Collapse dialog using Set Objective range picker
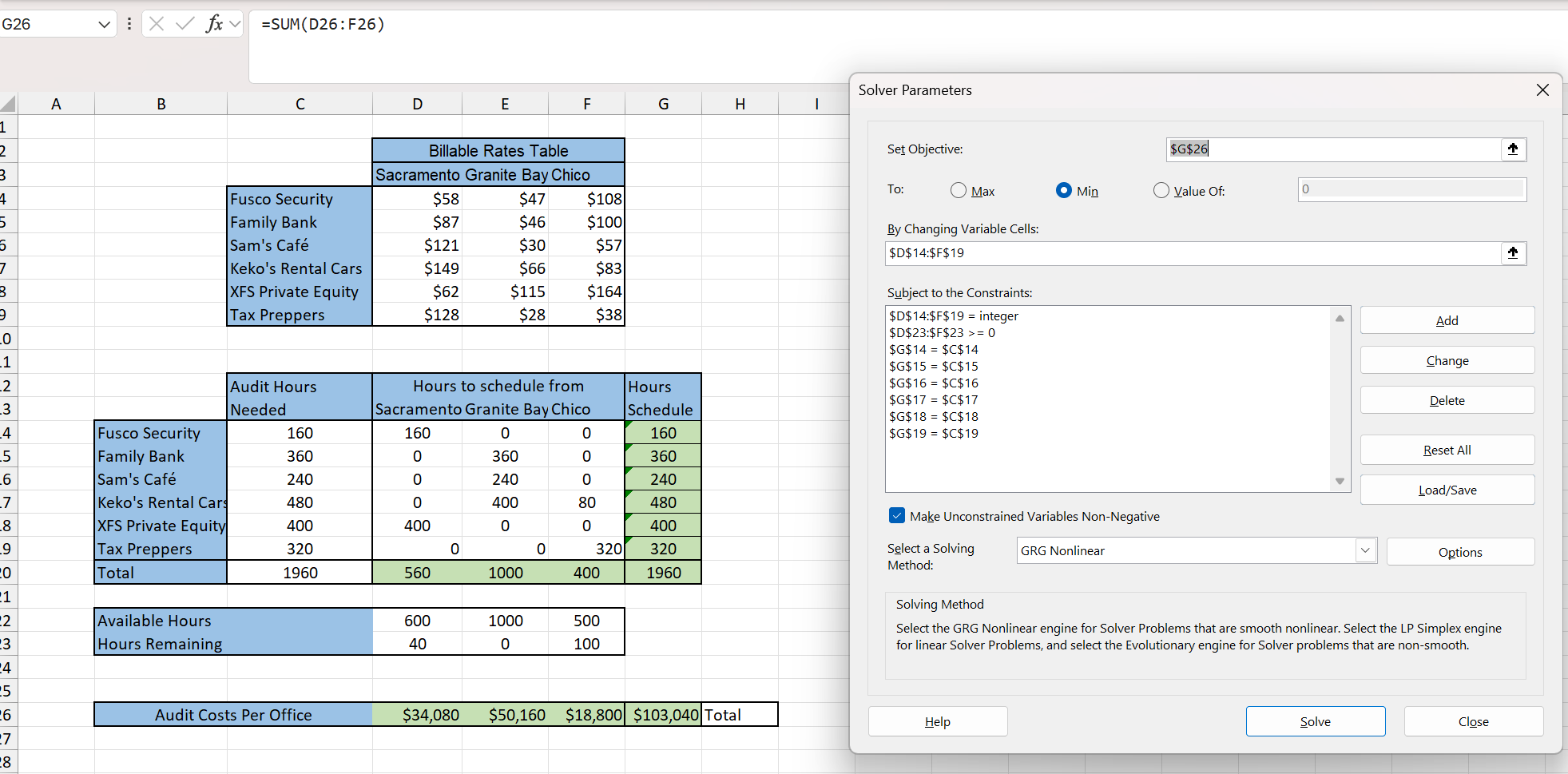 (1513, 149)
